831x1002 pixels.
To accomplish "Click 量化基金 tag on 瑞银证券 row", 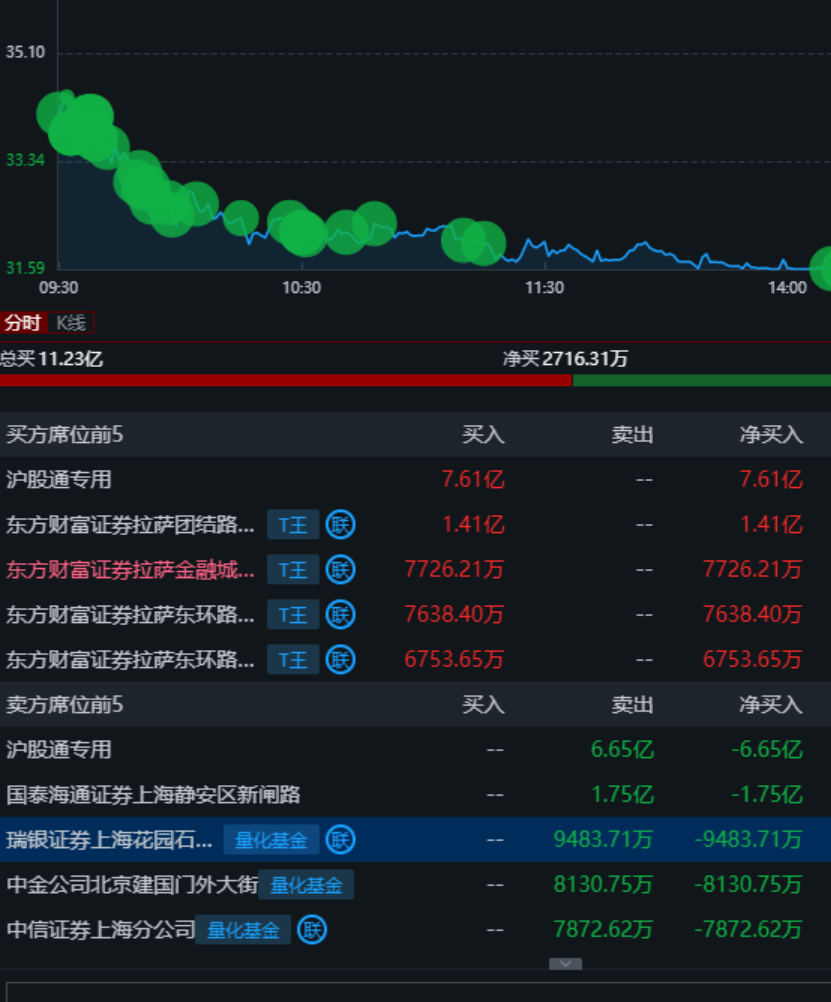I will click(271, 840).
